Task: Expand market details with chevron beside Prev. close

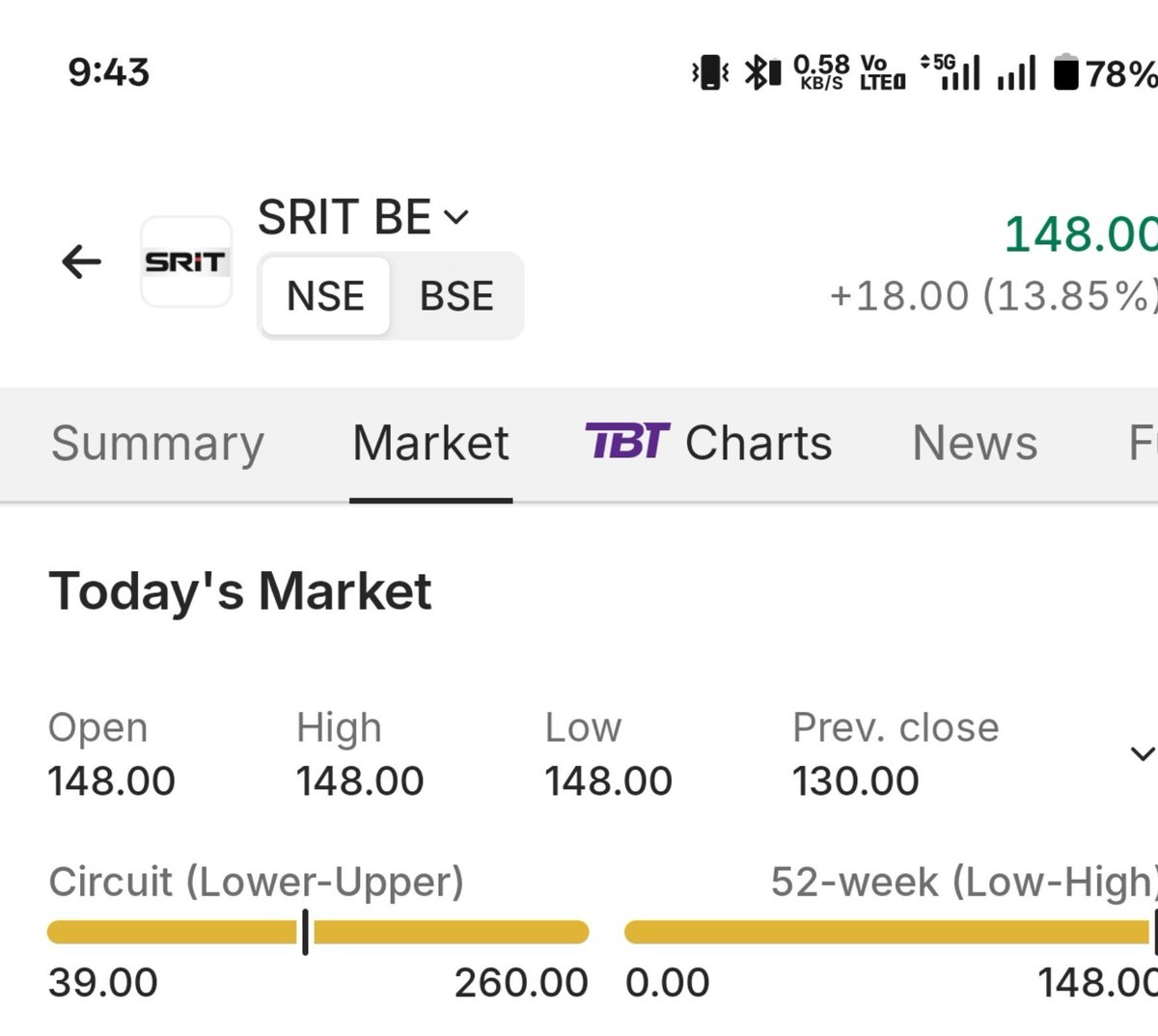Action: coord(1142,753)
